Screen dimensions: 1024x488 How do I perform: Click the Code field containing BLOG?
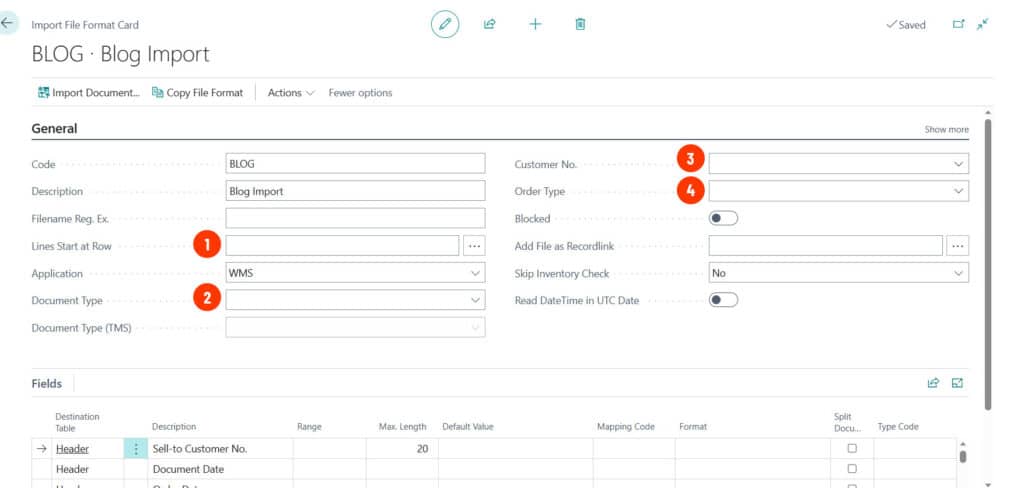point(355,163)
